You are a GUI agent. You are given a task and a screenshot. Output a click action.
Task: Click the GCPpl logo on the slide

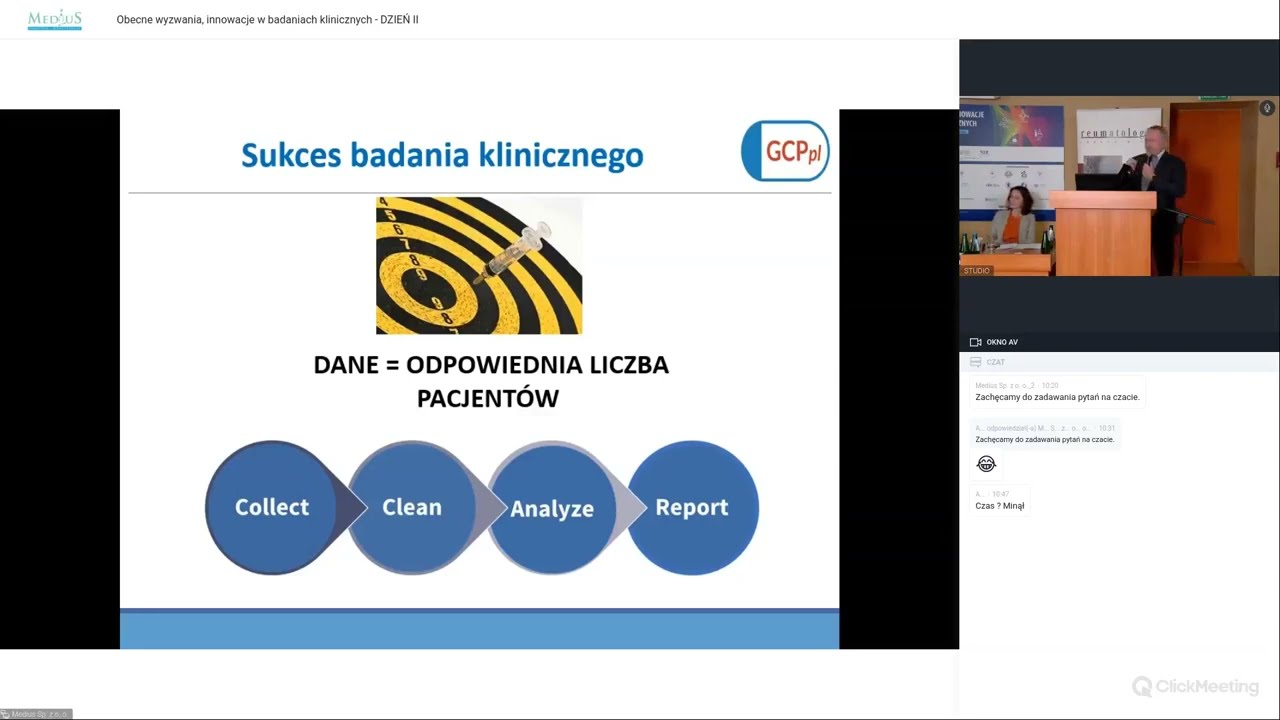(785, 151)
